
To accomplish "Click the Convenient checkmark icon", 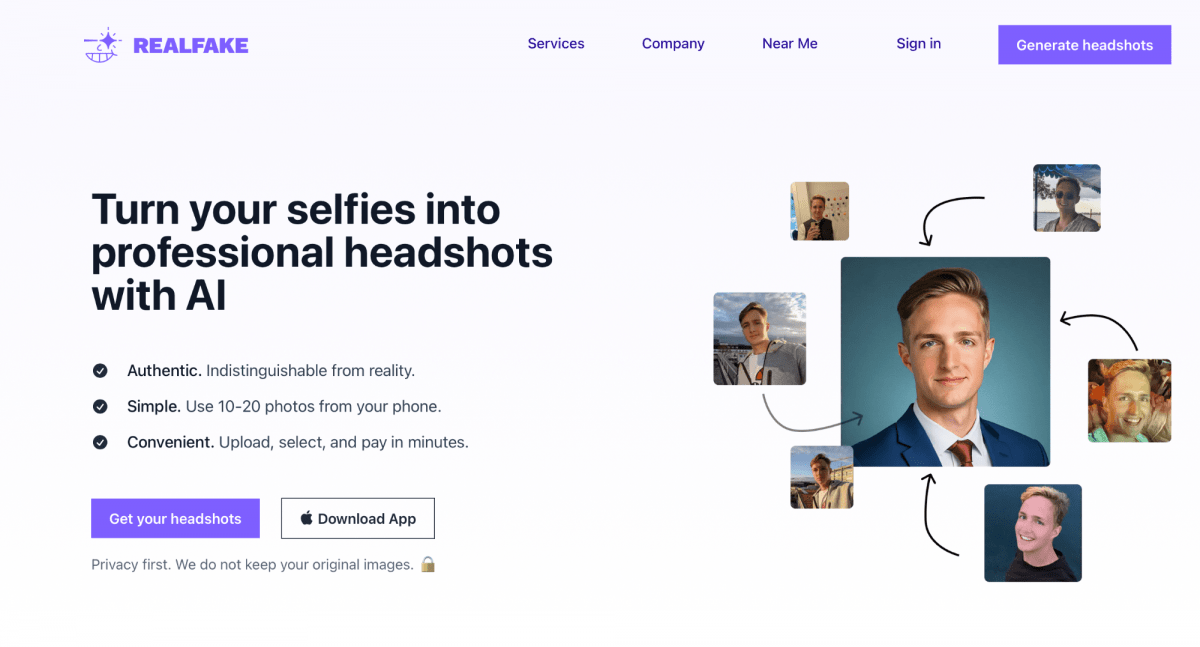I will coord(100,442).
